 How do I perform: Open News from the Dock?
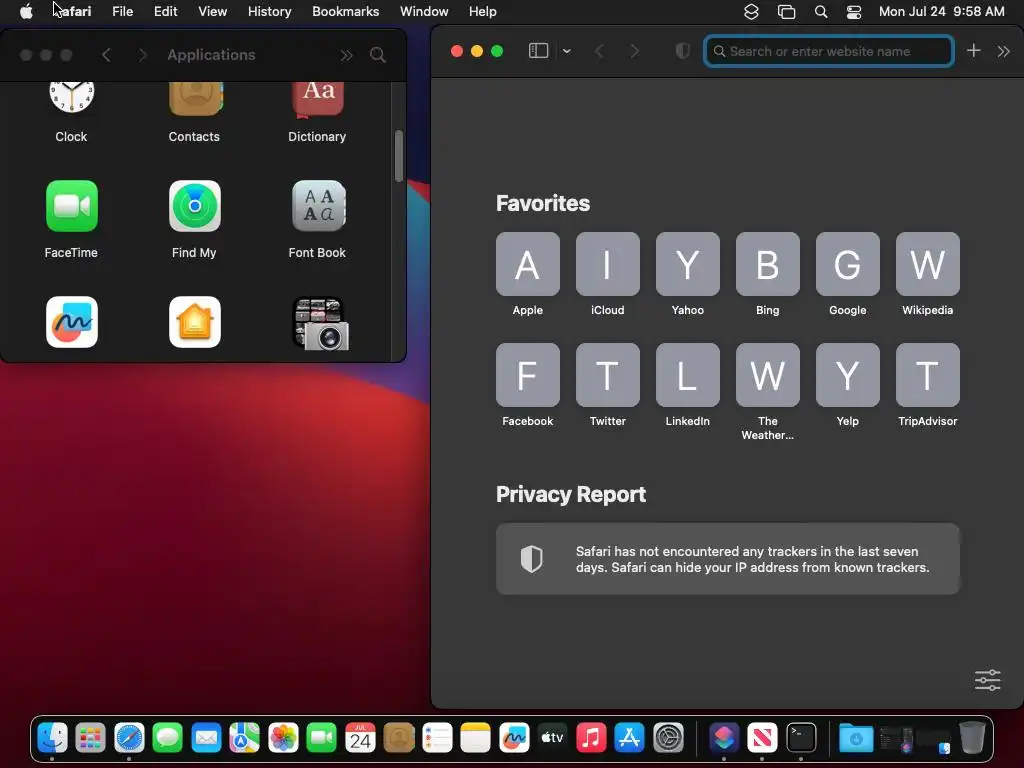tap(762, 738)
